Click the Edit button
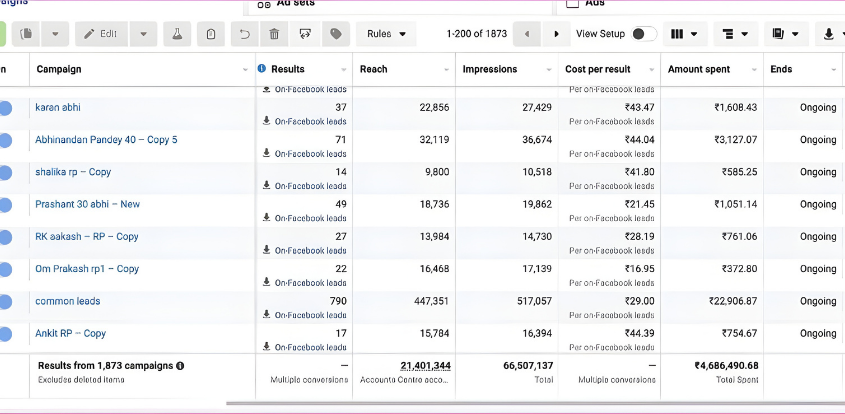The image size is (845, 414). point(101,34)
